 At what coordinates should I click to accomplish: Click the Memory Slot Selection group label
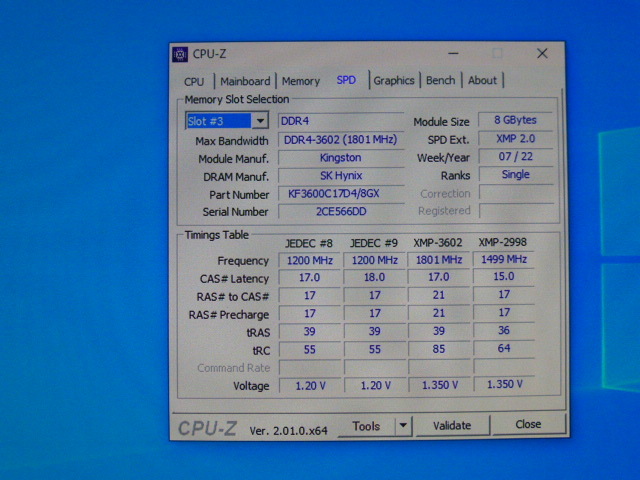point(237,99)
